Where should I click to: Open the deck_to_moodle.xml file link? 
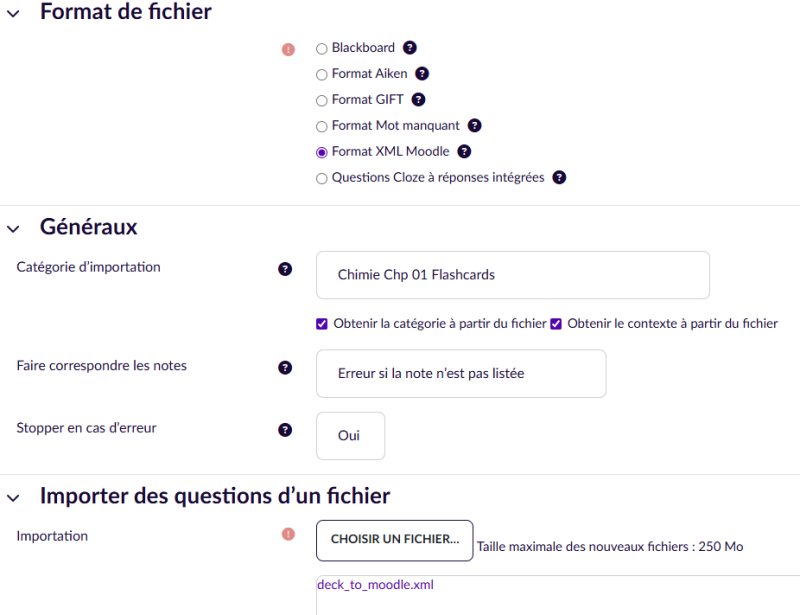[x=375, y=585]
